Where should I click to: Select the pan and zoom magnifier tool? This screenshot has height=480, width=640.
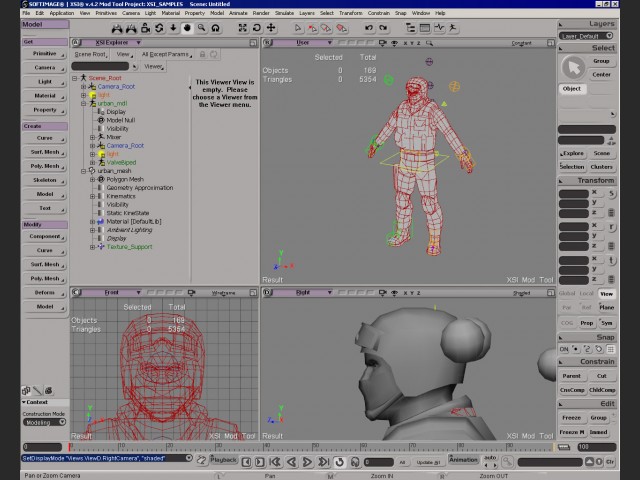point(201,28)
